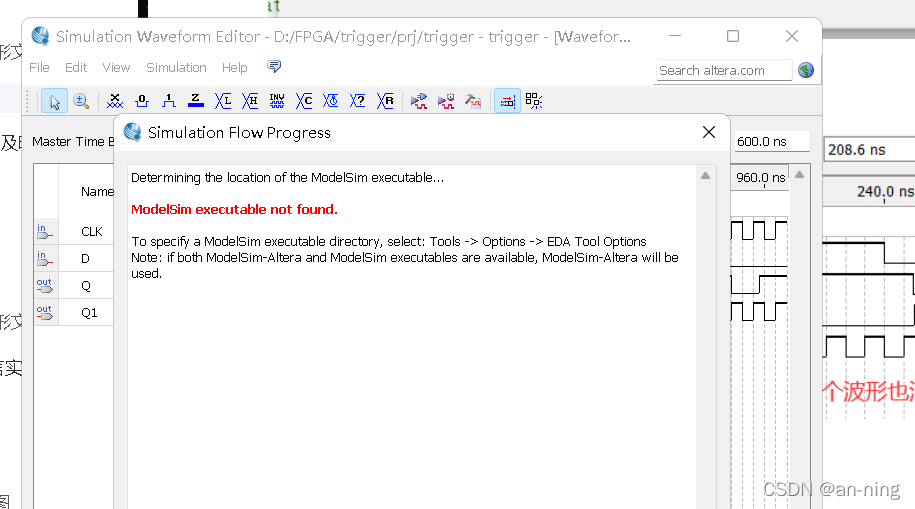Force low (0) on the selected signal
This screenshot has height=509, width=915.
(142, 101)
